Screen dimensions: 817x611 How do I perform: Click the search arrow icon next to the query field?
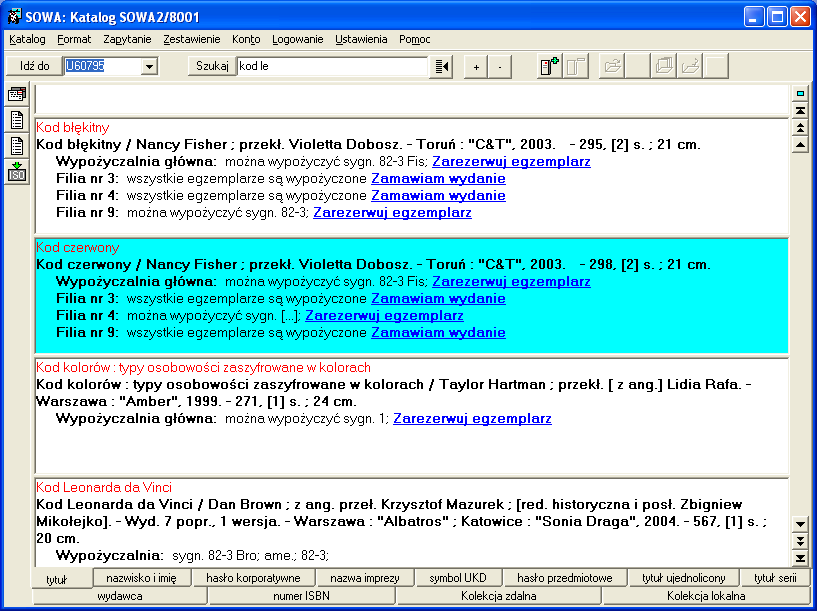click(x=441, y=66)
